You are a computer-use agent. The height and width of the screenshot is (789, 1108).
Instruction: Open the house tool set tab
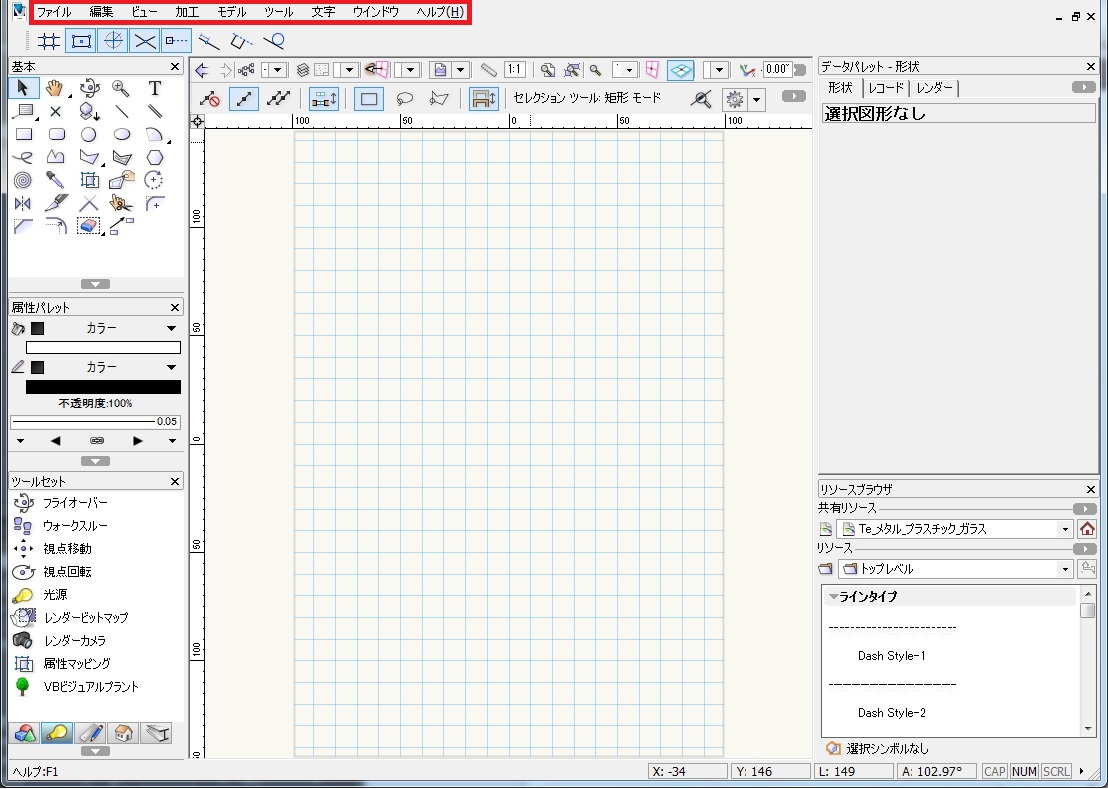click(x=123, y=733)
